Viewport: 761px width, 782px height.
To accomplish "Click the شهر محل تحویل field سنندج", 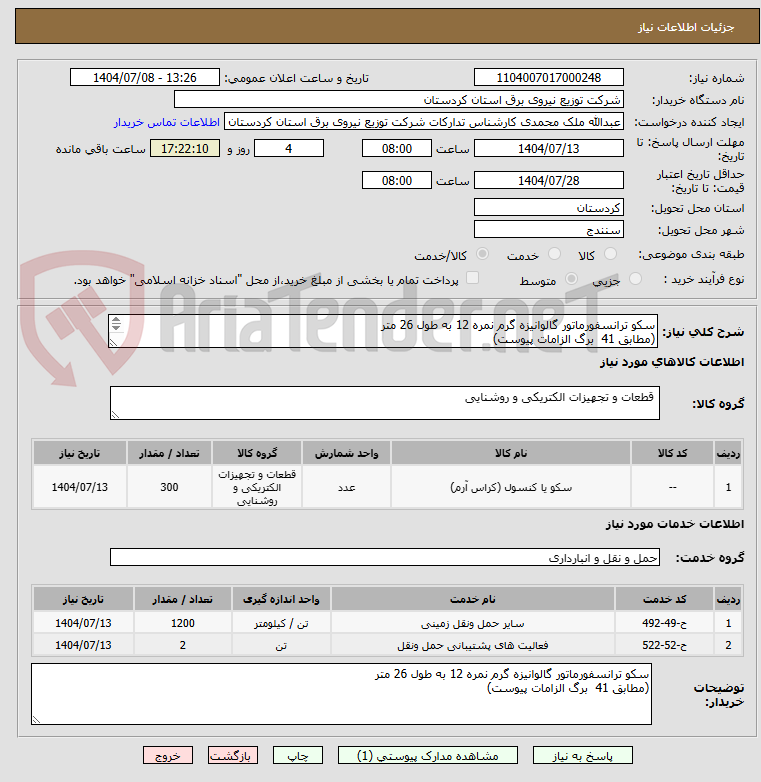I will pyautogui.click(x=549, y=229).
